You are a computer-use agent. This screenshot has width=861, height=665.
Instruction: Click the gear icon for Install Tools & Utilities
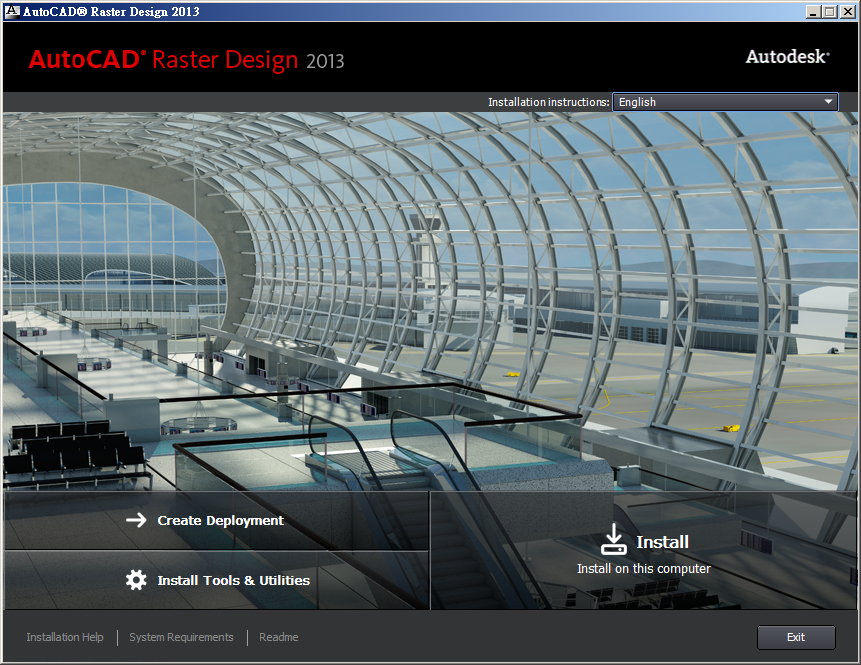tap(136, 580)
